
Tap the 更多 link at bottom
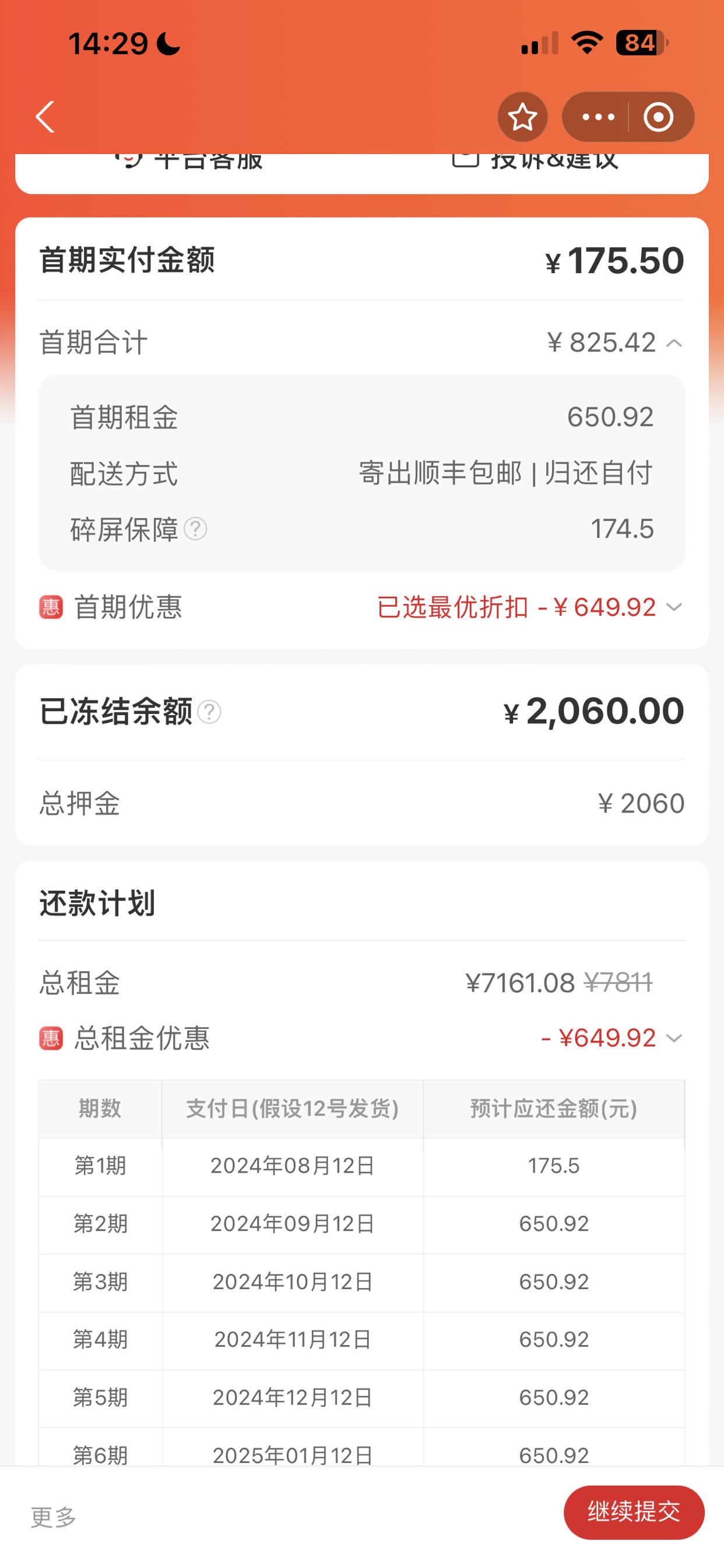[54, 1517]
